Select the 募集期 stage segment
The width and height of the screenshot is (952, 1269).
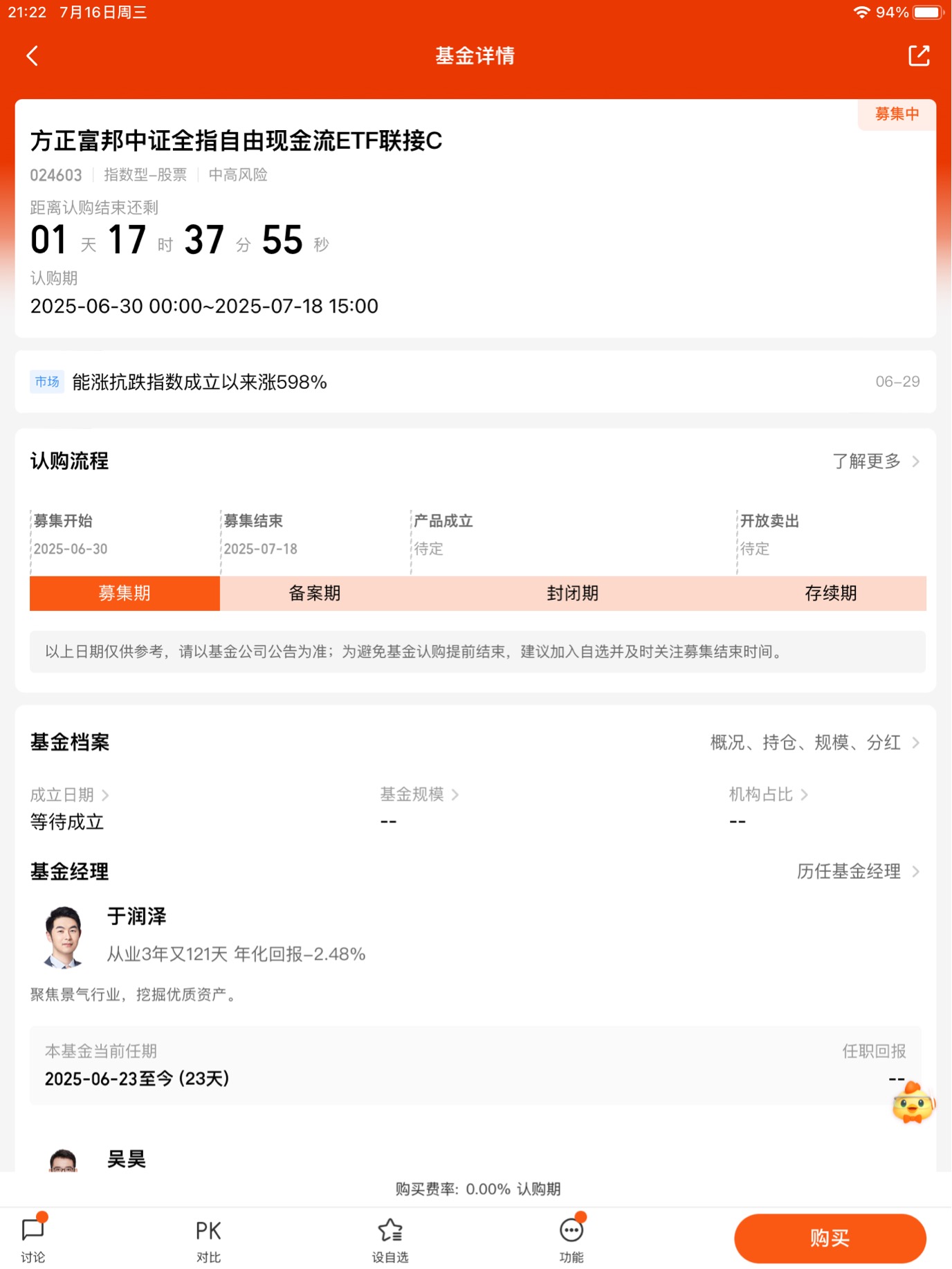(x=125, y=593)
